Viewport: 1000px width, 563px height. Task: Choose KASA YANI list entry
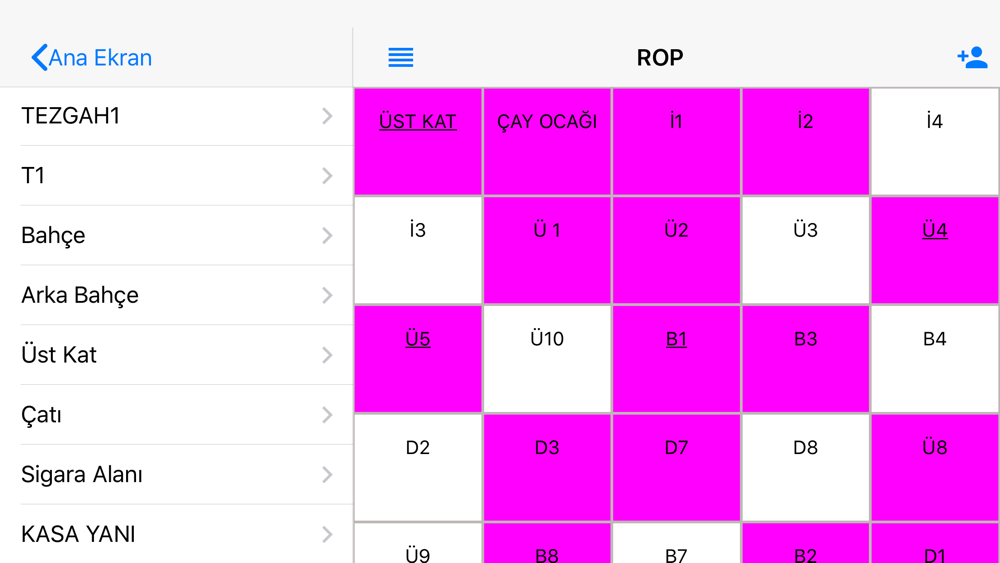(177, 534)
